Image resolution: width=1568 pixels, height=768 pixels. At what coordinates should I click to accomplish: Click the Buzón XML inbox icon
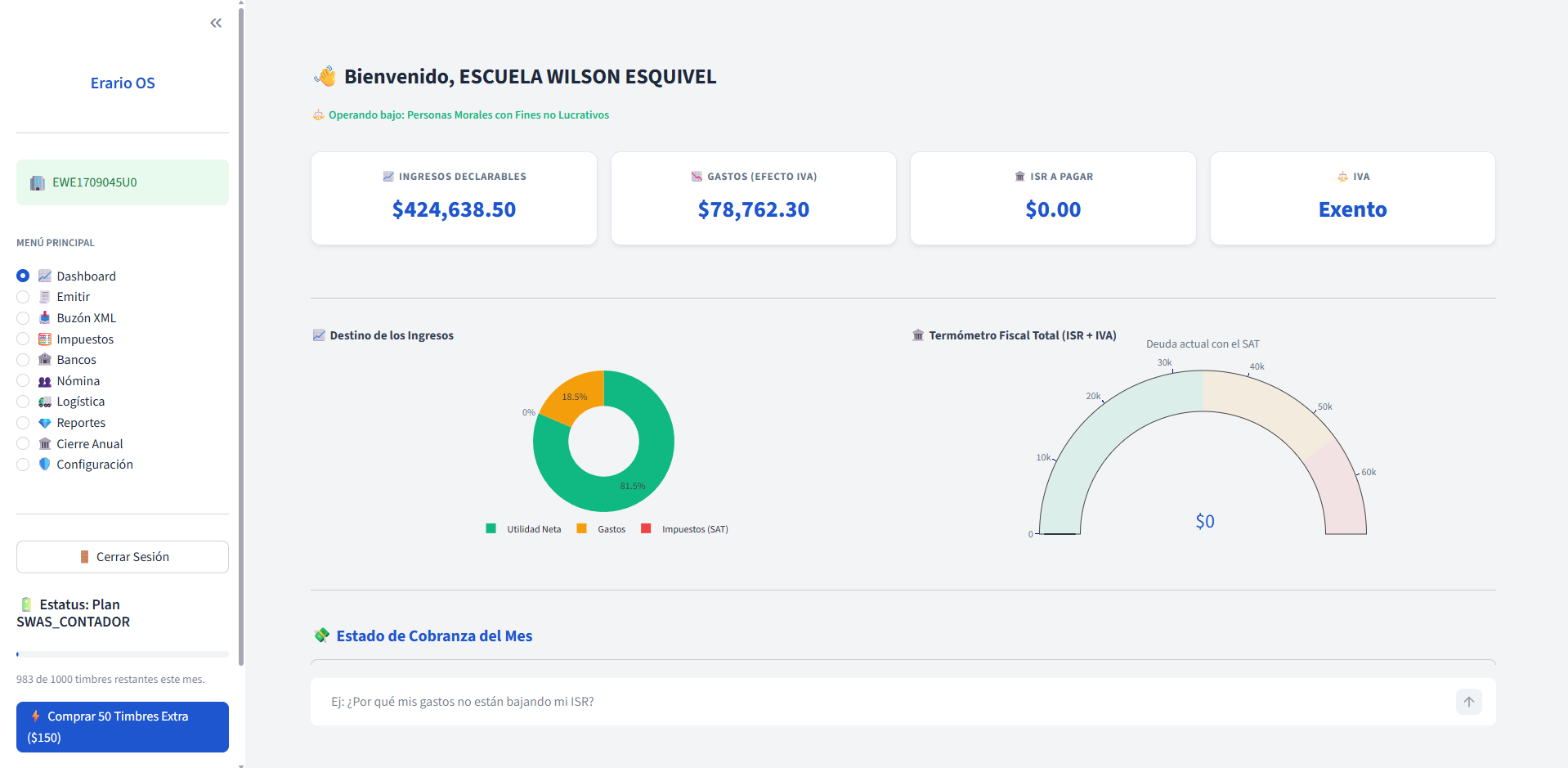pyautogui.click(x=46, y=317)
